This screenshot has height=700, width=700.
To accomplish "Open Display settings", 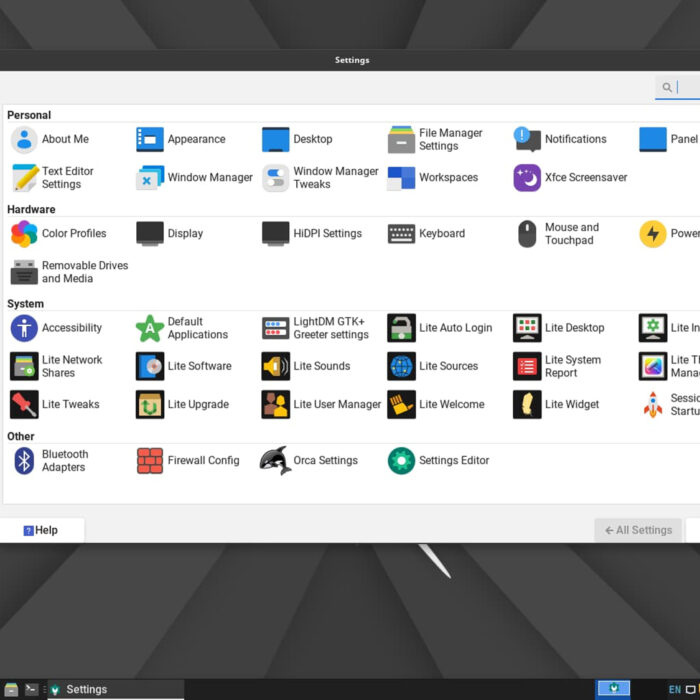I will pyautogui.click(x=170, y=233).
